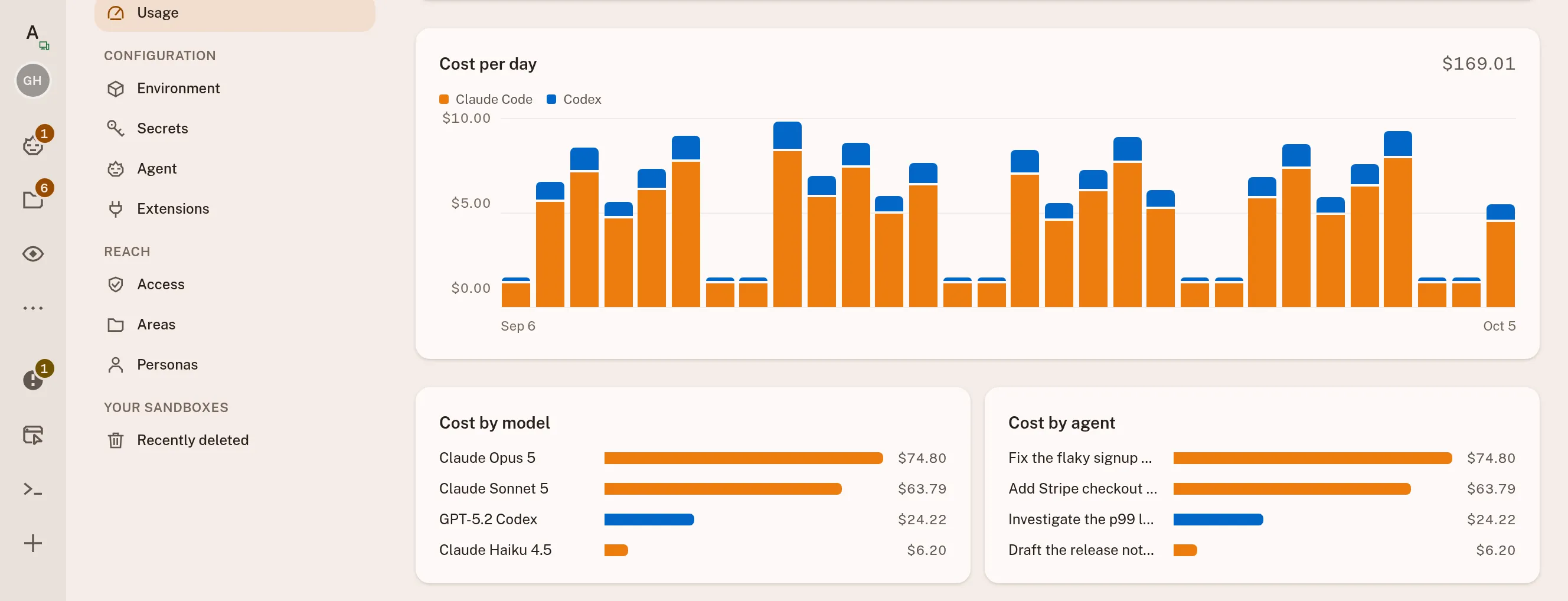
Task: Click the Extensions plug icon
Action: pyautogui.click(x=116, y=209)
